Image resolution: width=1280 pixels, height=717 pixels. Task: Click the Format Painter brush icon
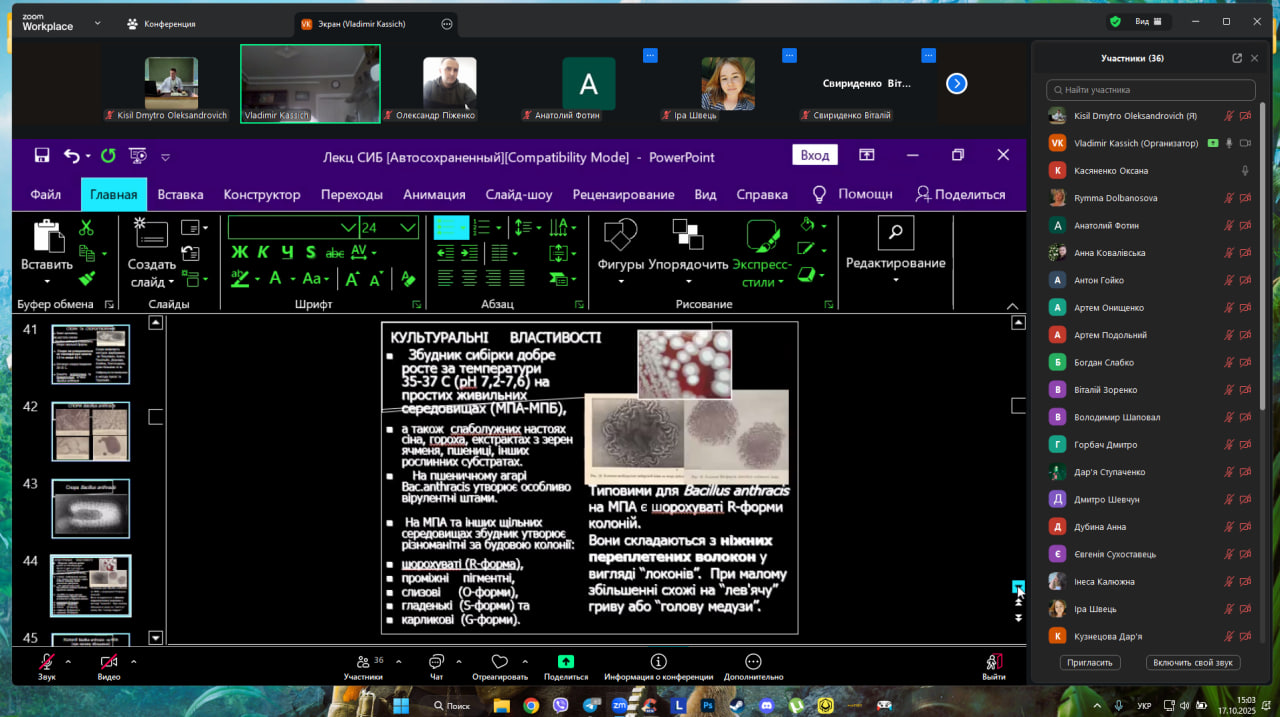86,279
